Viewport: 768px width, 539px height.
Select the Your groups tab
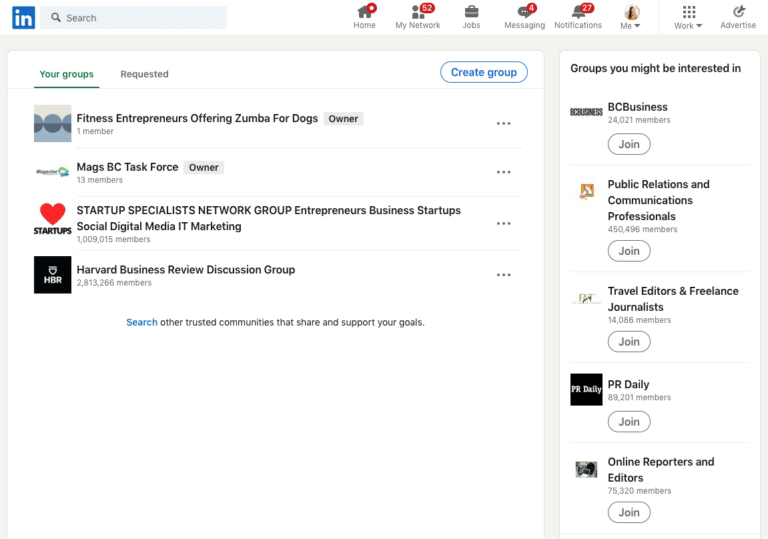pyautogui.click(x=66, y=74)
